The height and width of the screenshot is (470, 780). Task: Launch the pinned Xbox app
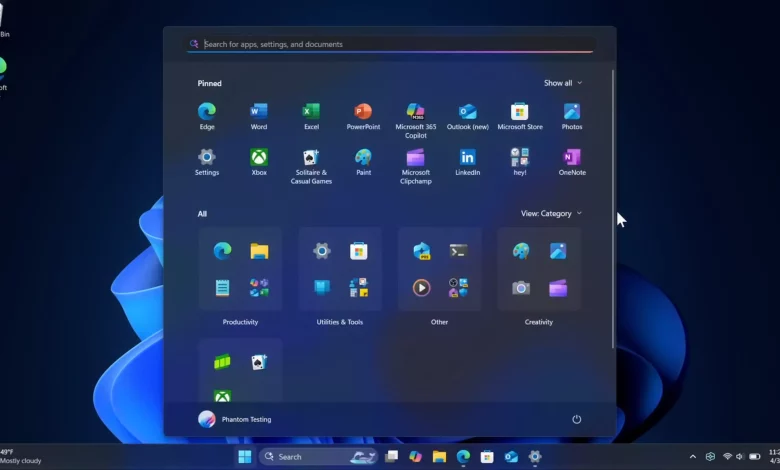pos(259,162)
